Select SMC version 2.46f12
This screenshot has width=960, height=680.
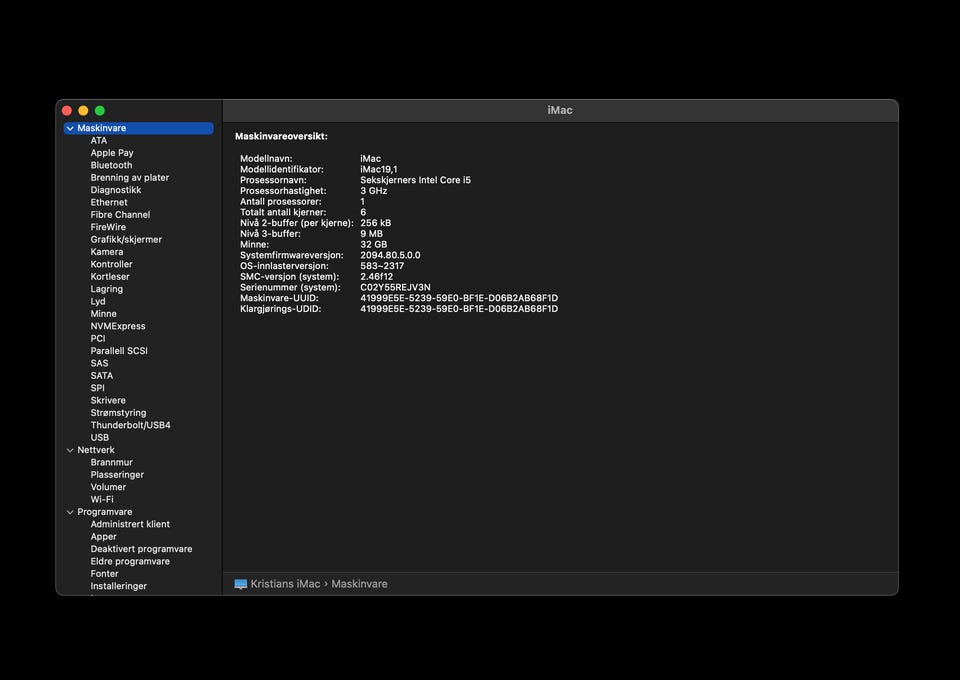[377, 277]
